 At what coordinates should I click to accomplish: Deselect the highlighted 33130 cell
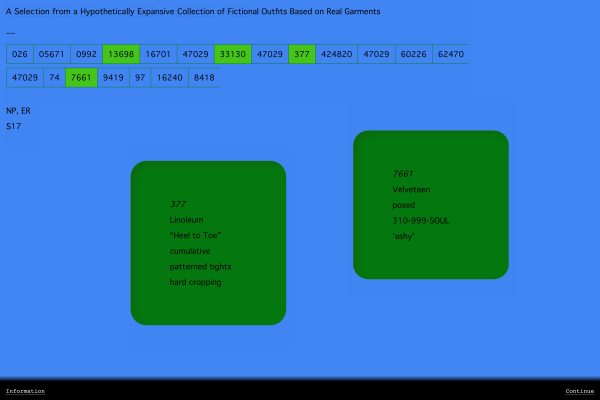(231, 54)
